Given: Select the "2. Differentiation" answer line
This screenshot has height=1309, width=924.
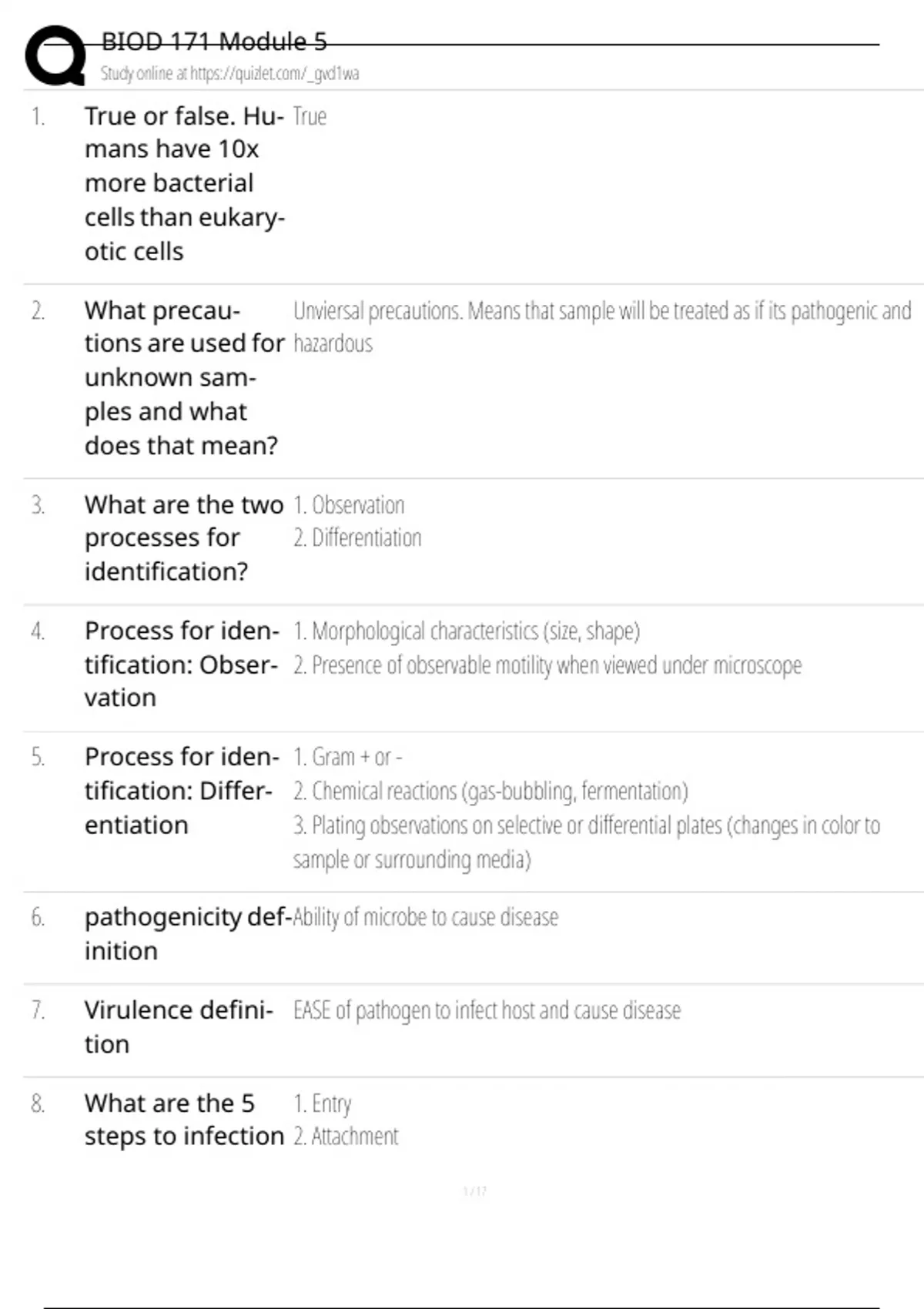Looking at the screenshot, I should pyautogui.click(x=357, y=537).
